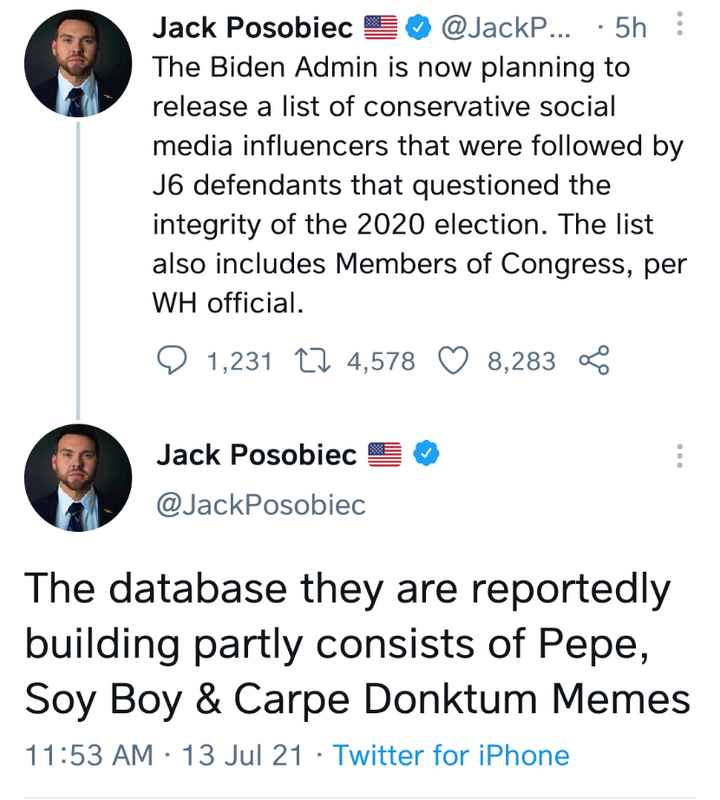Open the Twitter for iPhone link

coord(451,755)
